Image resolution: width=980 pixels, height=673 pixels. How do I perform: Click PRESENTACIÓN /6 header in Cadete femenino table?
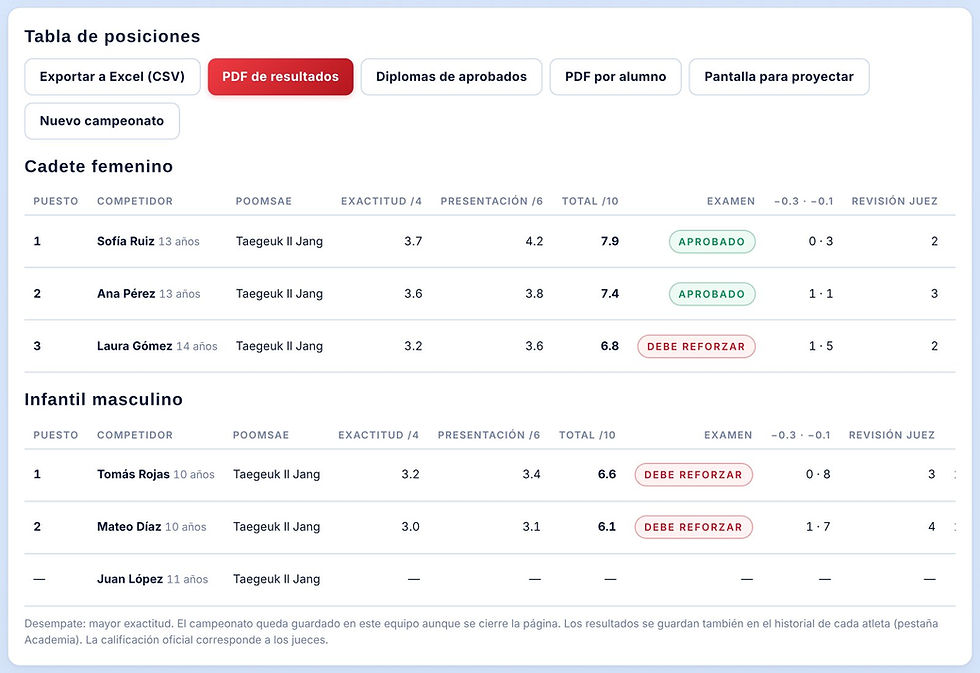(x=492, y=201)
